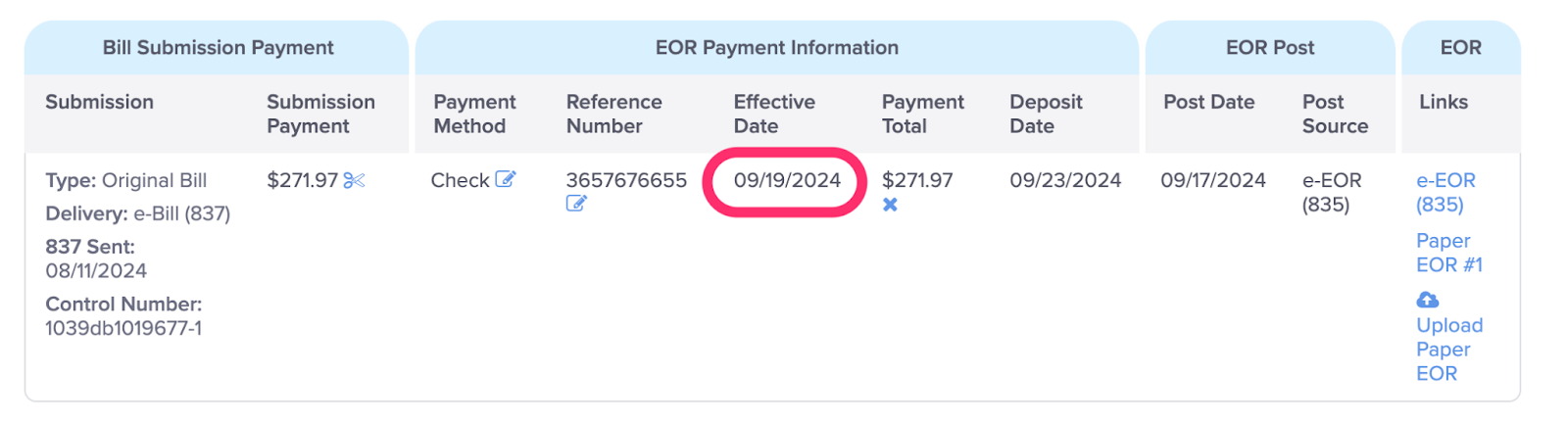
Task: Select the effective date 09/19/2024
Action: (x=787, y=180)
